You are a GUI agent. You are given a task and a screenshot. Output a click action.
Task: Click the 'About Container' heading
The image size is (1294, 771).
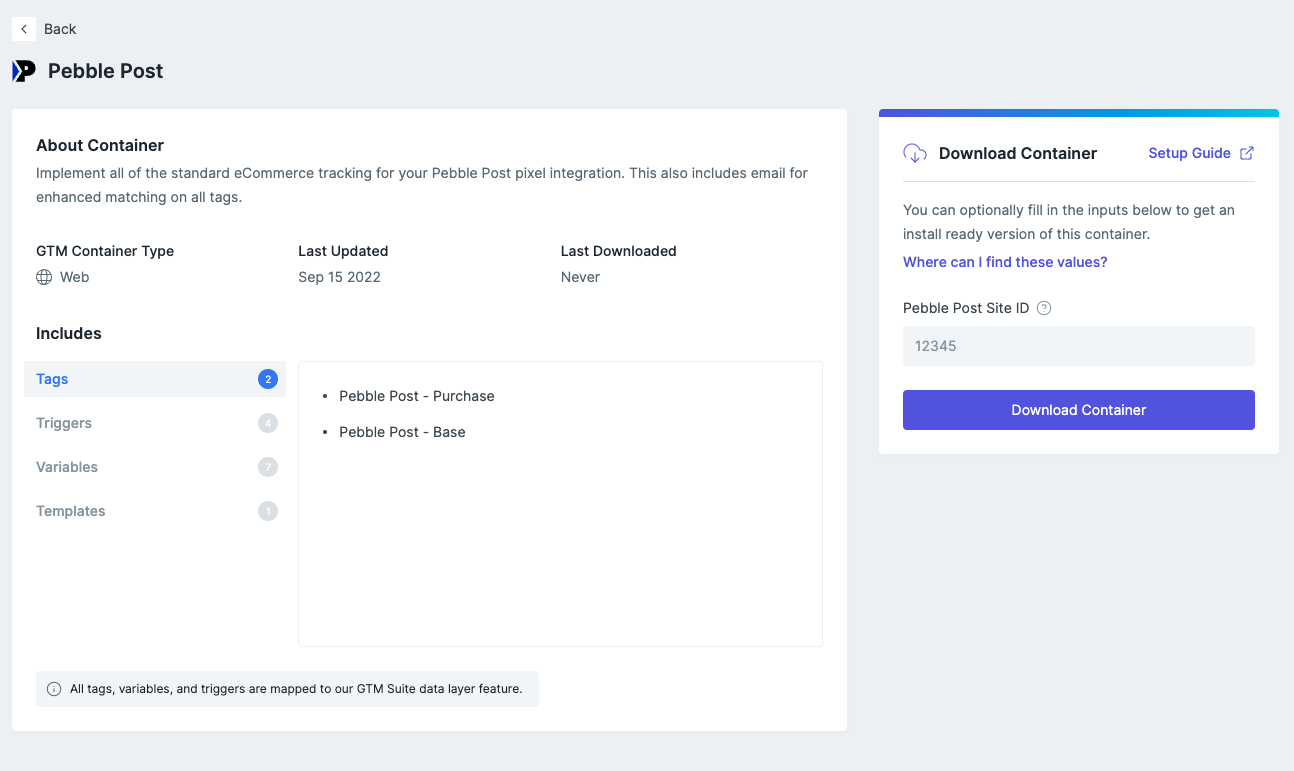coord(100,145)
